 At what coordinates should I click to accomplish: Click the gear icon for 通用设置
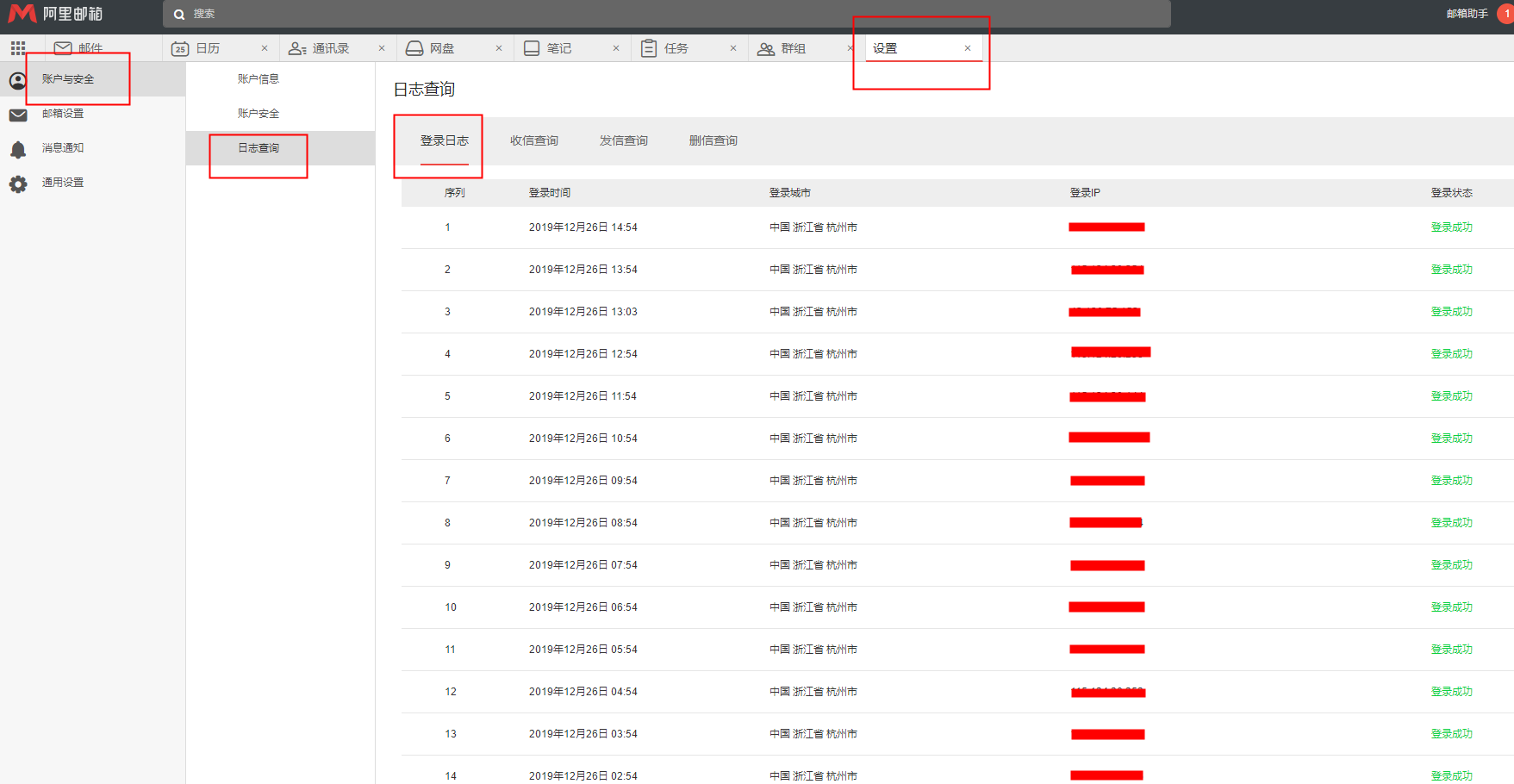point(18,184)
